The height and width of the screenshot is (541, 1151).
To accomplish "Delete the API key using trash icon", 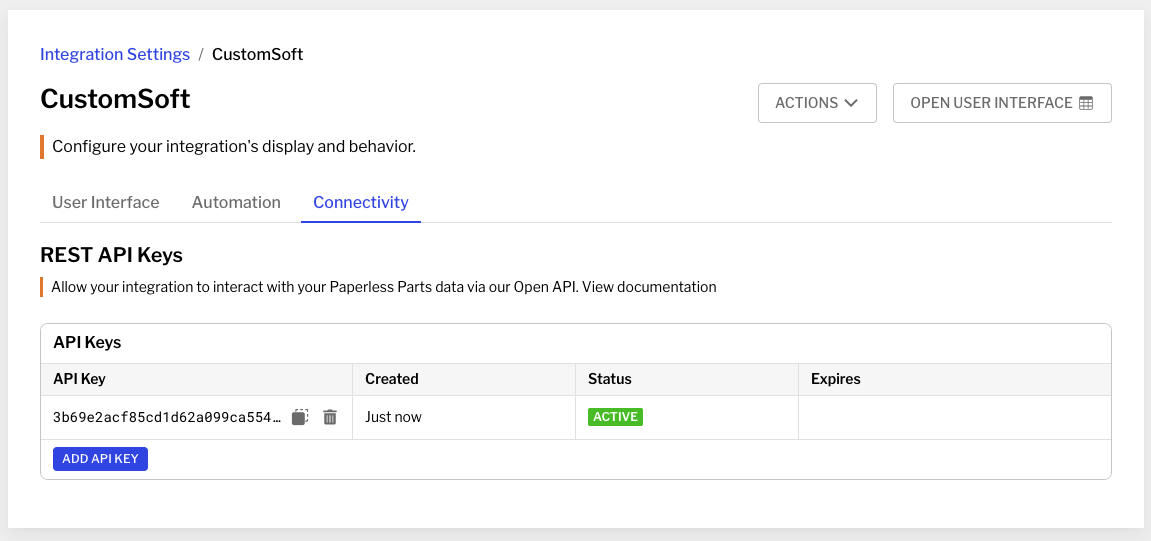I will point(330,417).
